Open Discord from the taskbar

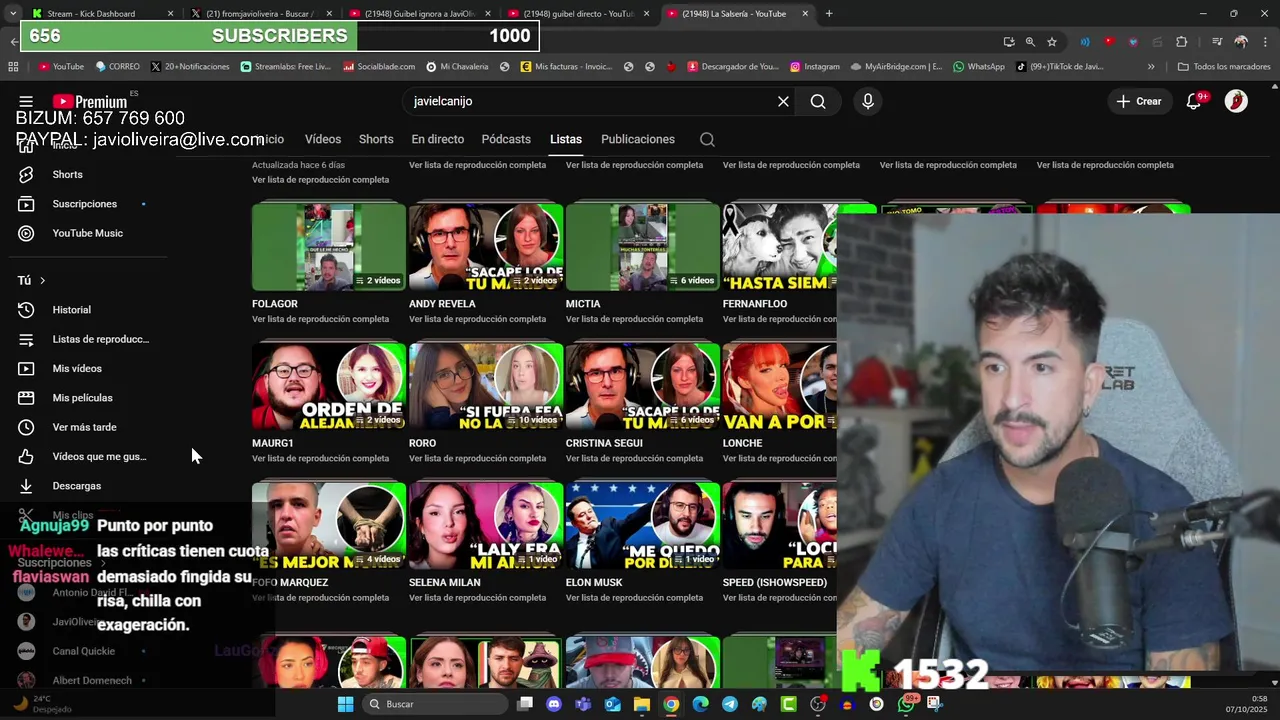(x=554, y=704)
